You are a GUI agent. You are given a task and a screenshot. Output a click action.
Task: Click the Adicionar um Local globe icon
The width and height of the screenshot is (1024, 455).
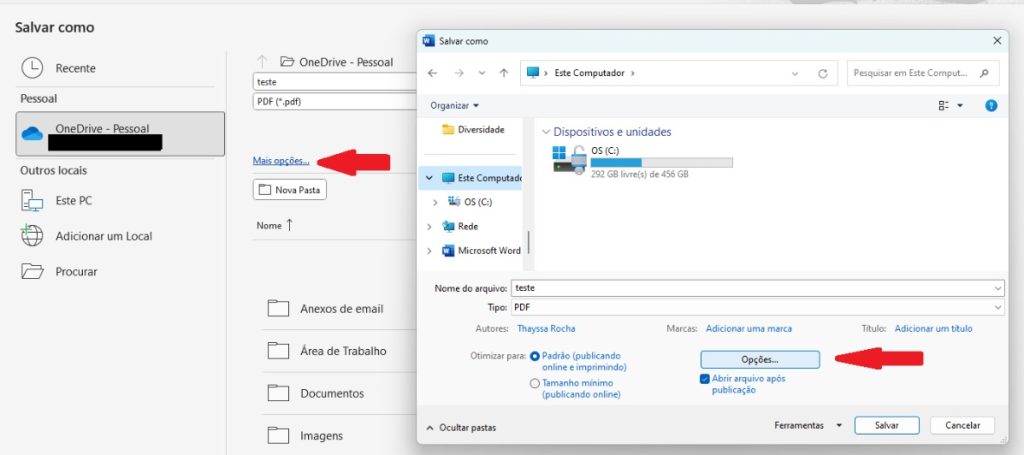click(33, 236)
